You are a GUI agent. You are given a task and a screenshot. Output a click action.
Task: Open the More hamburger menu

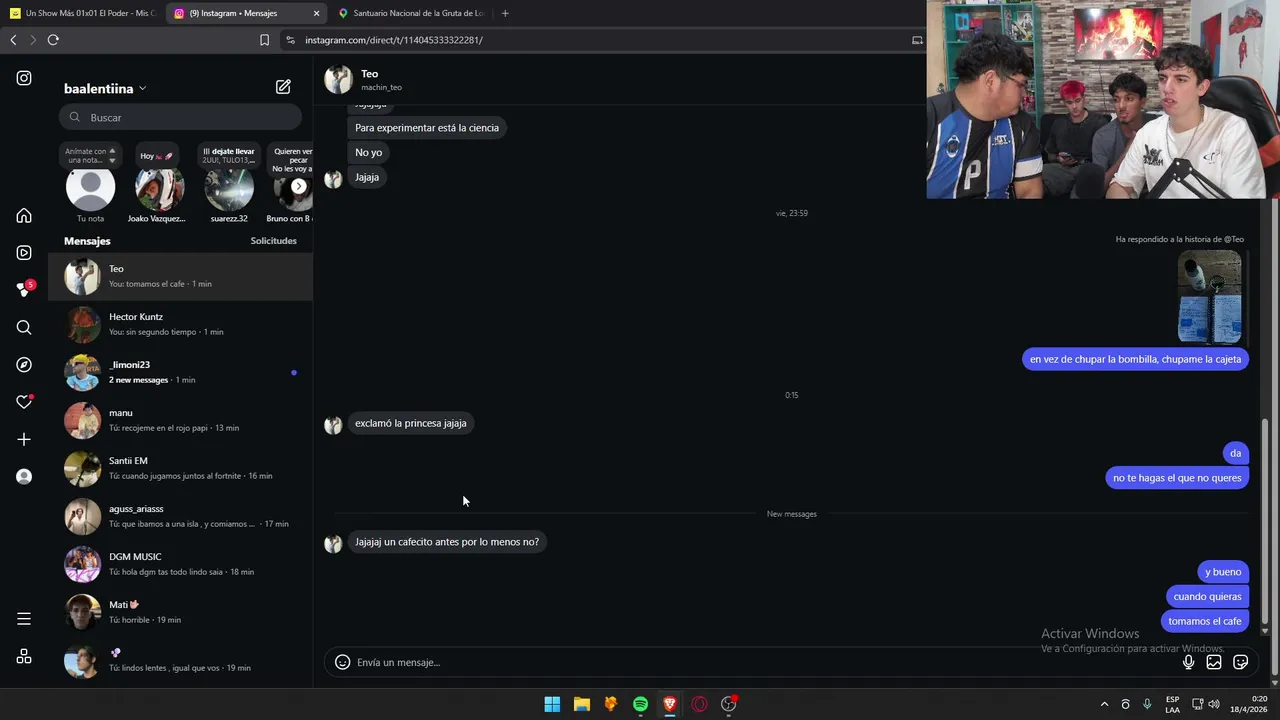coord(24,619)
